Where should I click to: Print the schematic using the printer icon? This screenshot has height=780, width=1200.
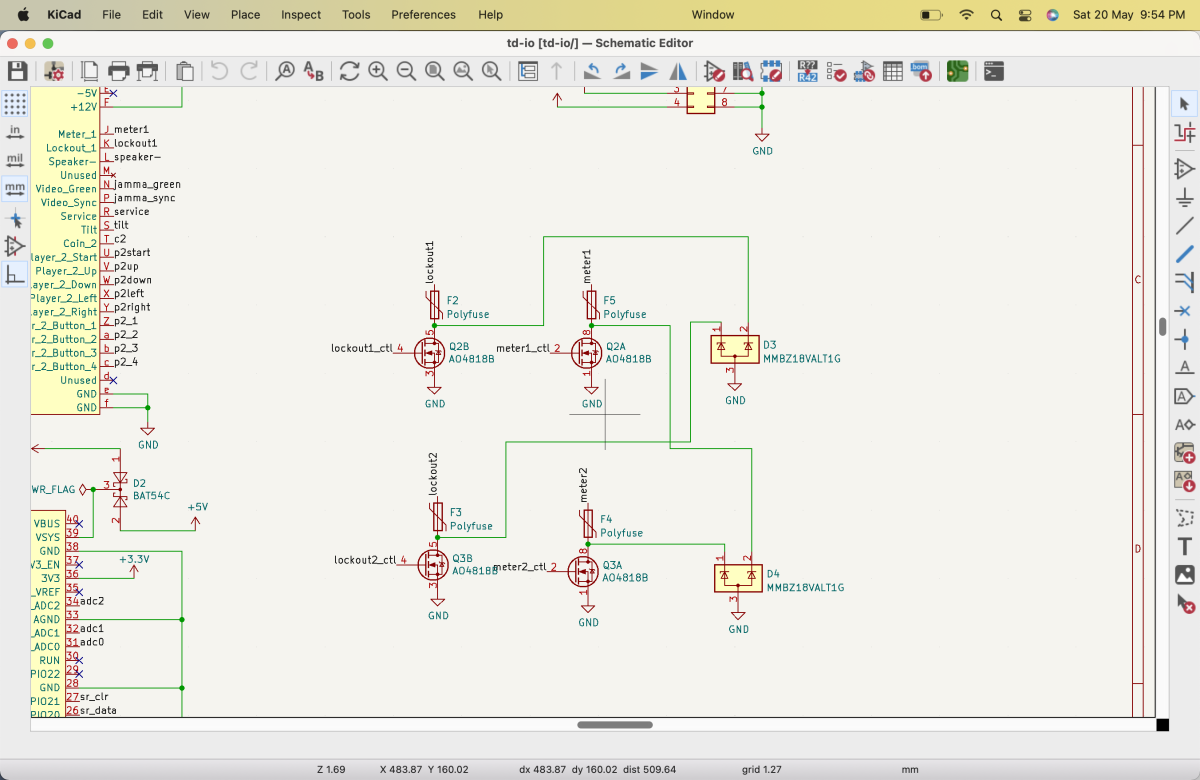click(119, 71)
